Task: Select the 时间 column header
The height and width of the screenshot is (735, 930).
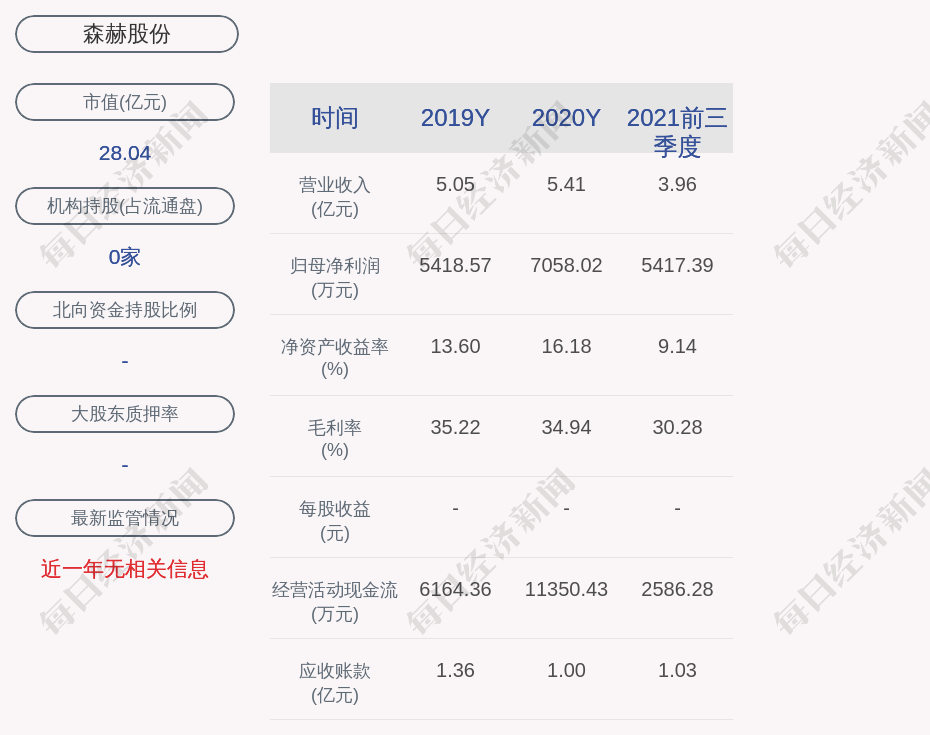Action: pos(335,118)
